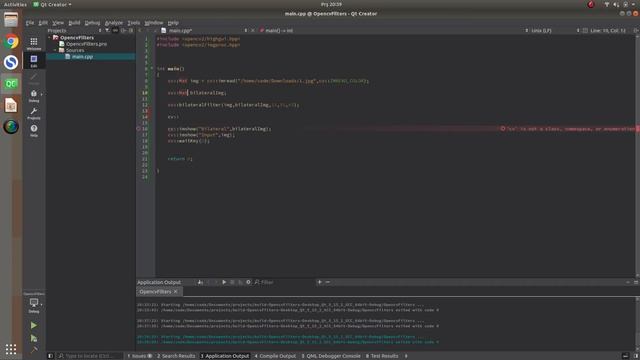Viewport: 640px width, 360px height.
Task: Open the Debug menu
Action: [x=92, y=23]
